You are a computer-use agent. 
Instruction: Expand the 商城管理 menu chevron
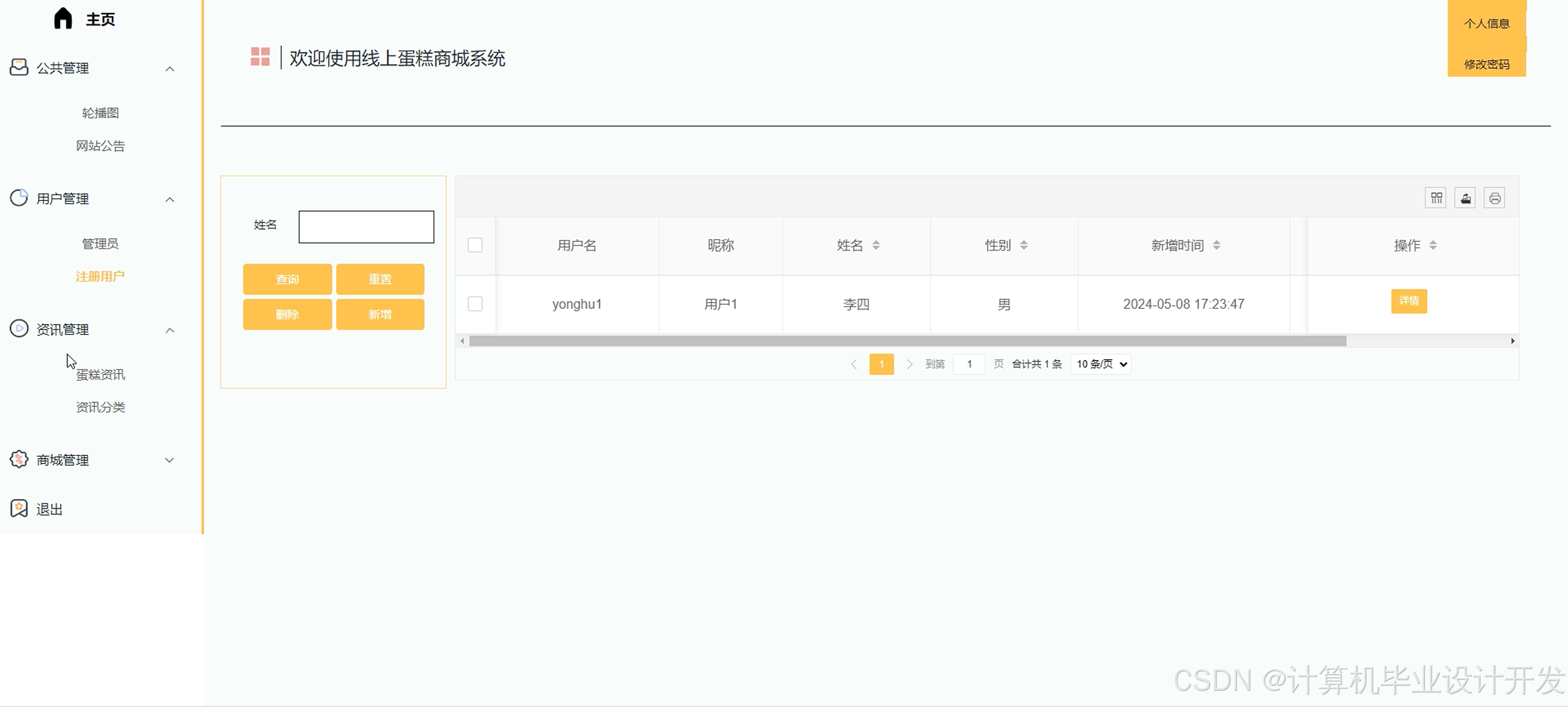170,460
